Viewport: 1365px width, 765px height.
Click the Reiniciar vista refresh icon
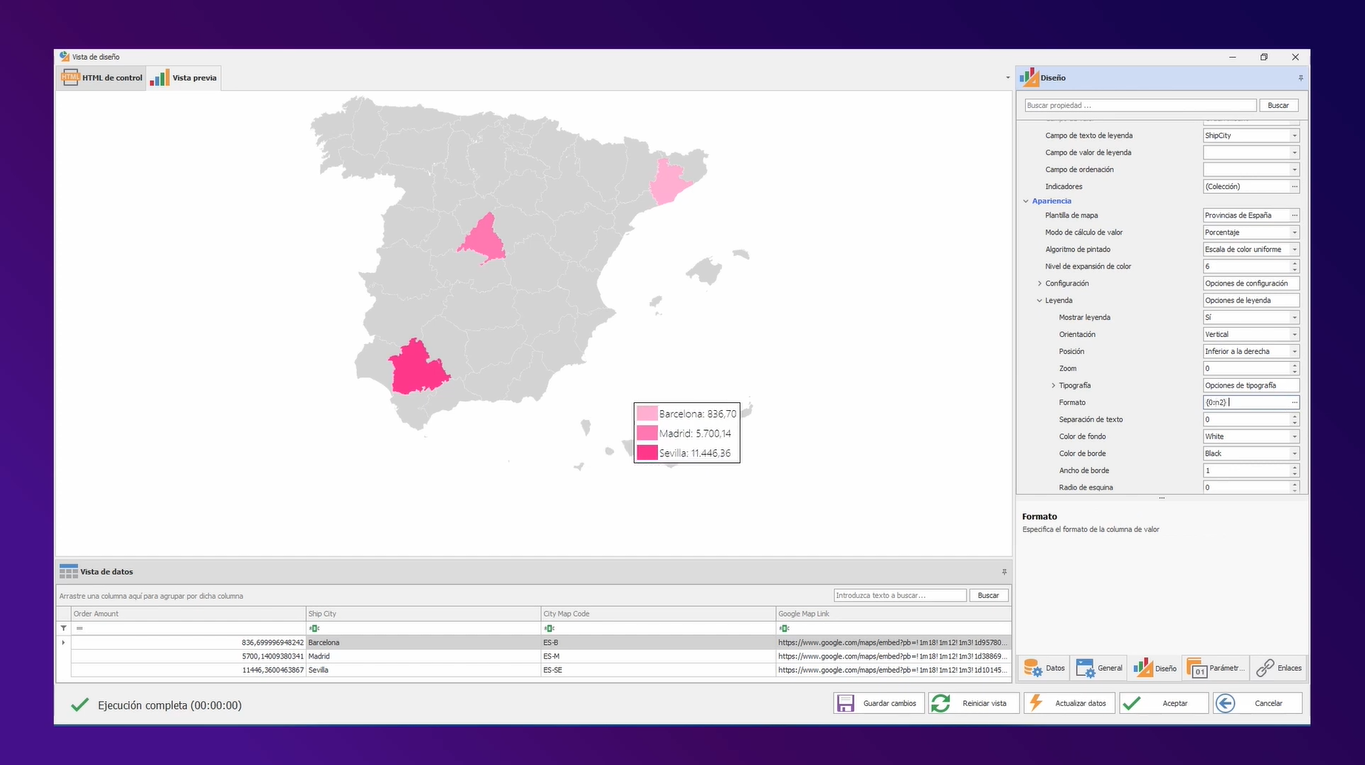tap(940, 703)
